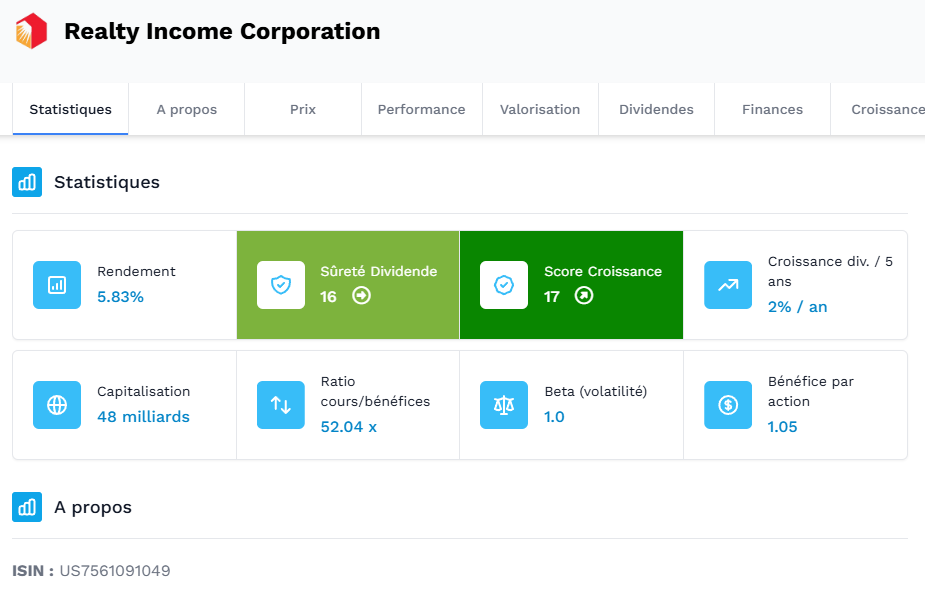
Task: Click the Sûreté Dividende score 16
Action: pos(328,297)
